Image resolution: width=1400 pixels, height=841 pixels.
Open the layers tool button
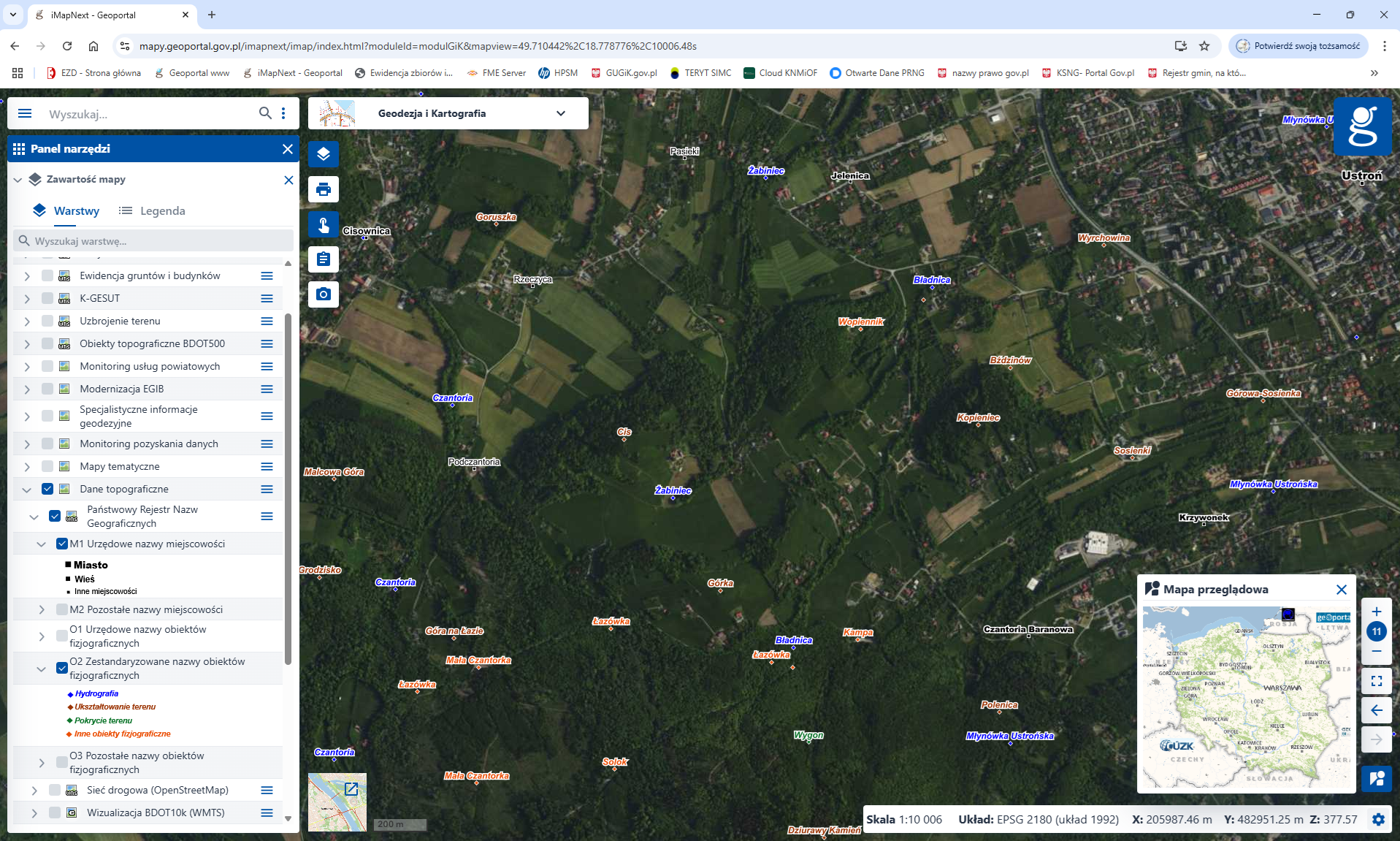323,154
